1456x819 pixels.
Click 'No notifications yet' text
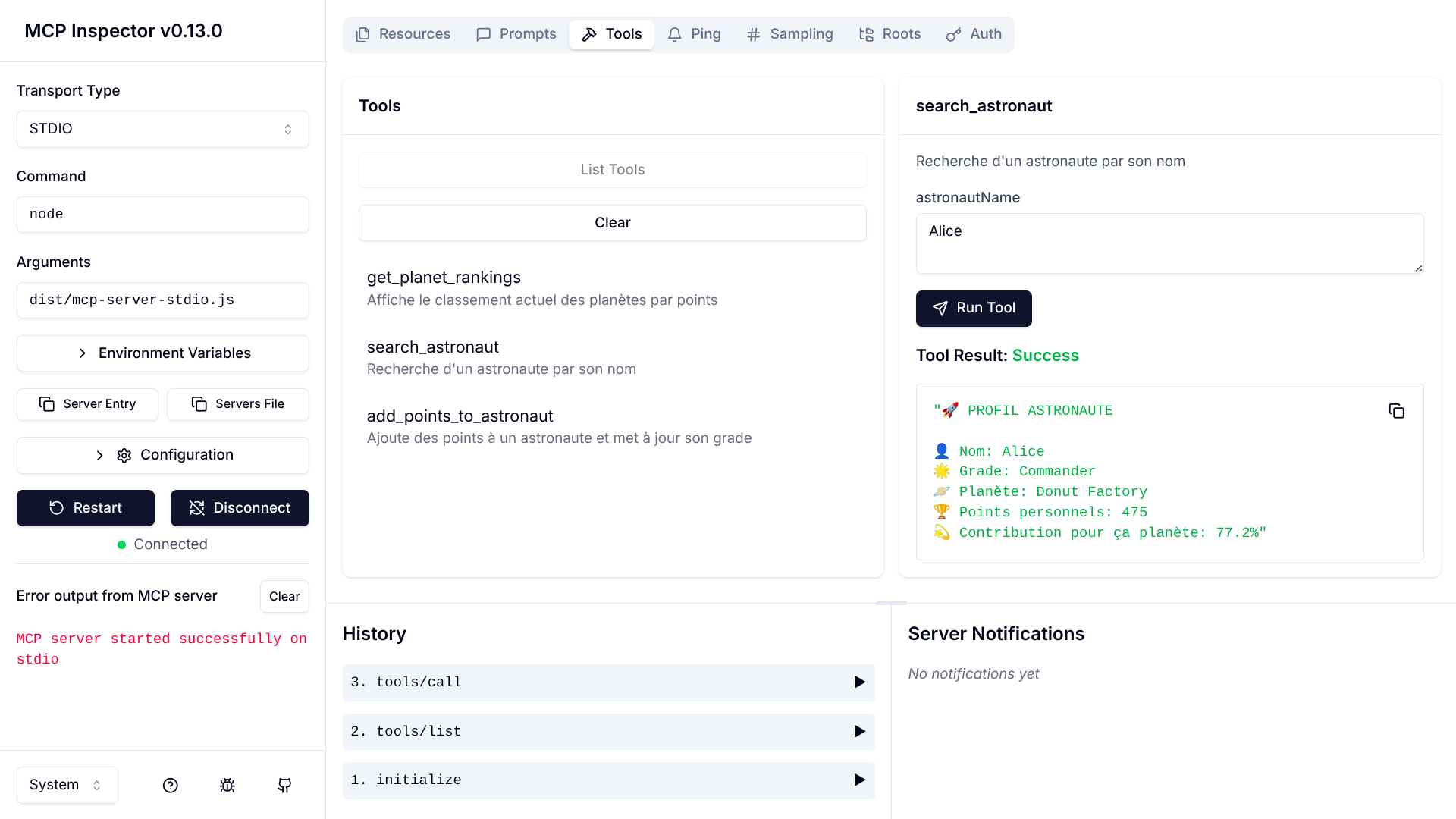point(974,674)
